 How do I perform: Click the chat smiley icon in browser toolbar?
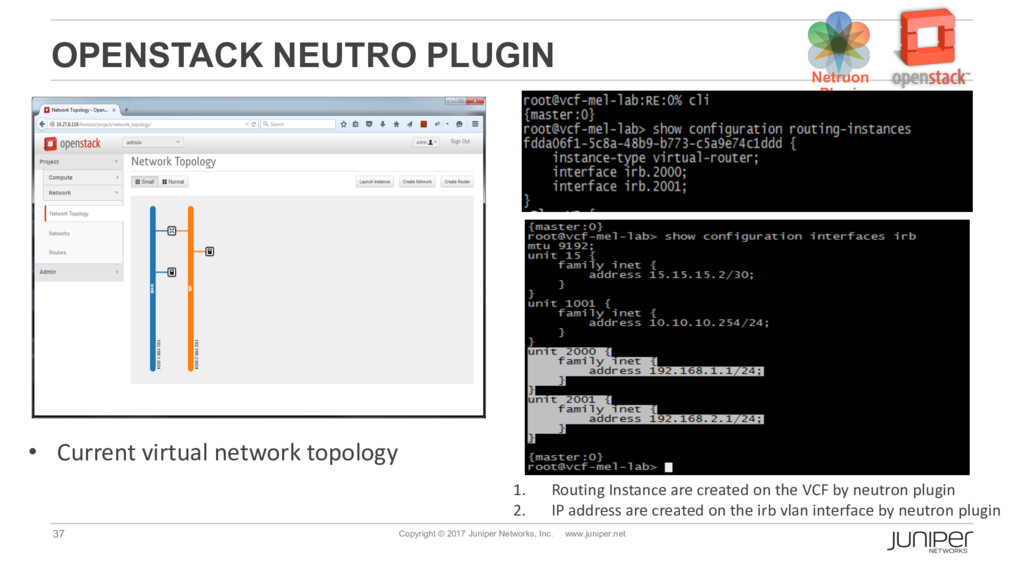[x=459, y=124]
